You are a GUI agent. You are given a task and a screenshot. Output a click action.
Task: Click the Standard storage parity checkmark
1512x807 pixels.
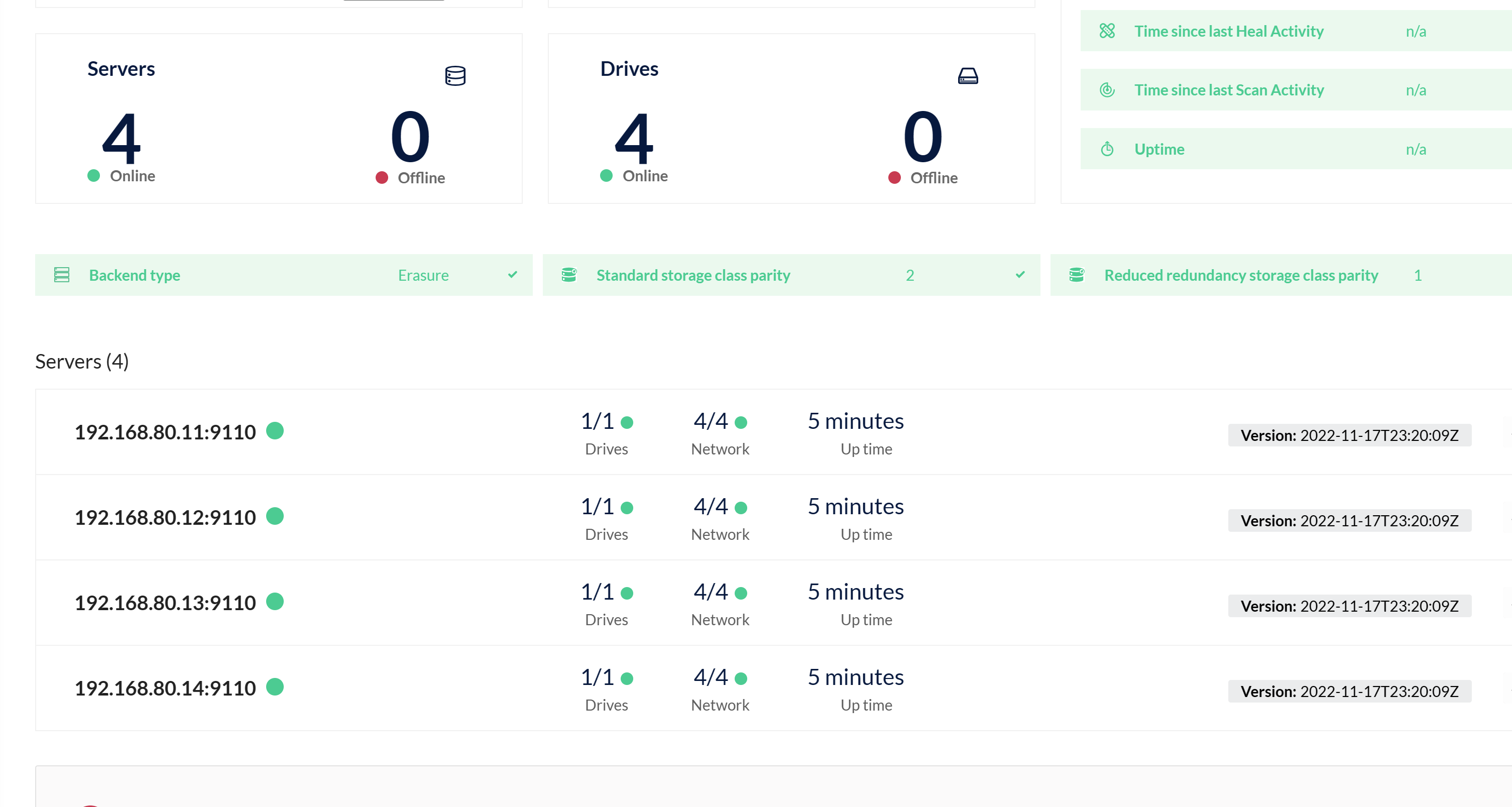click(x=1020, y=274)
